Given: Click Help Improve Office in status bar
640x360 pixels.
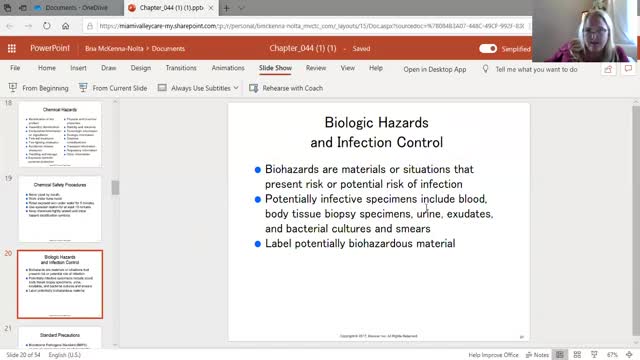Looking at the screenshot, I should click(x=493, y=355).
